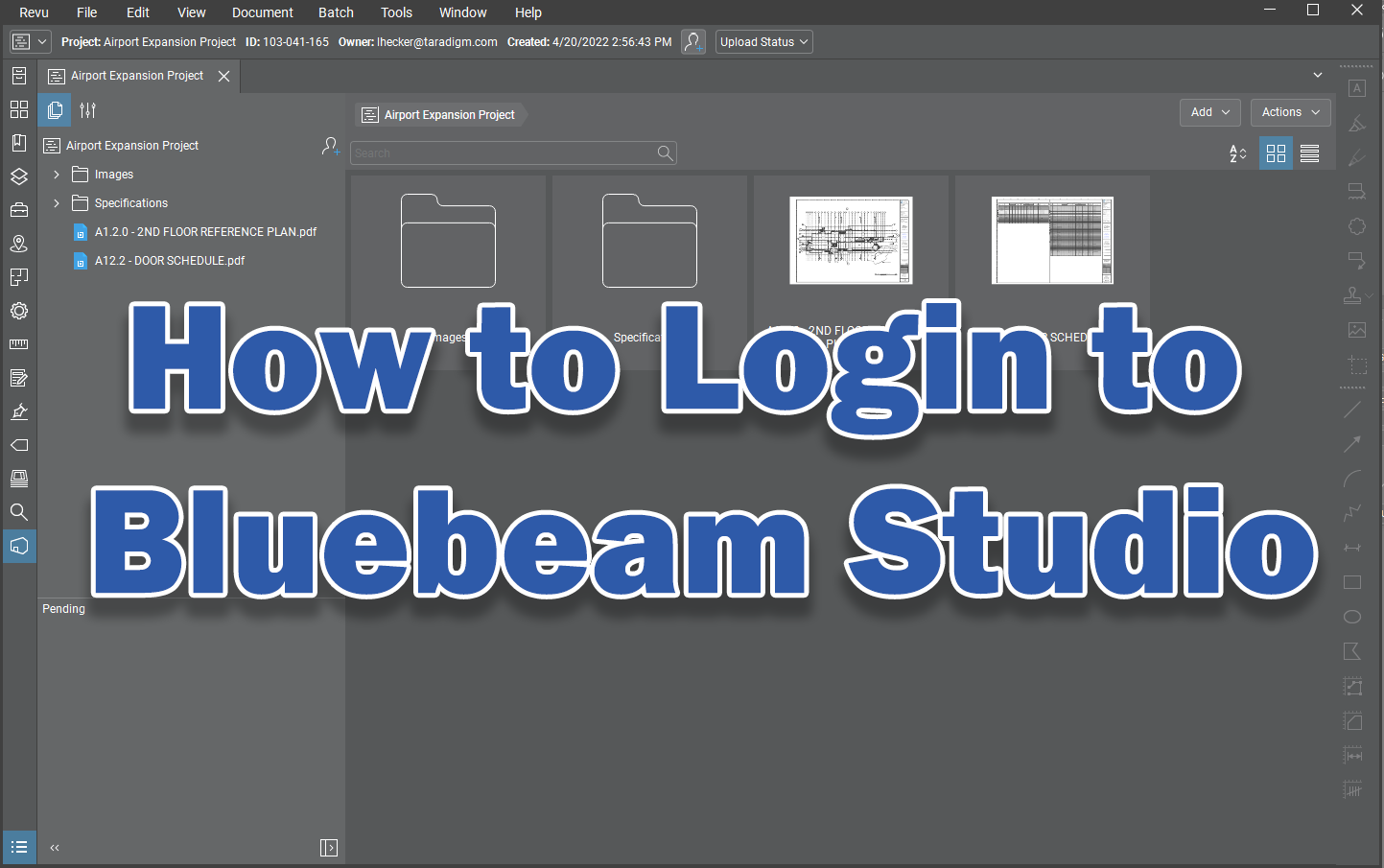
Task: Open the Spaces floor-plan panel icon
Action: click(18, 277)
